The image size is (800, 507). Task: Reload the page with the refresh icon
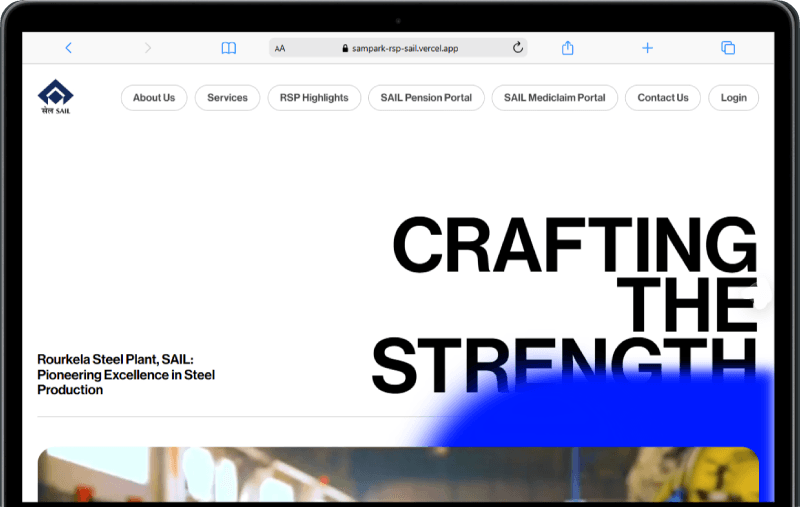tap(517, 48)
